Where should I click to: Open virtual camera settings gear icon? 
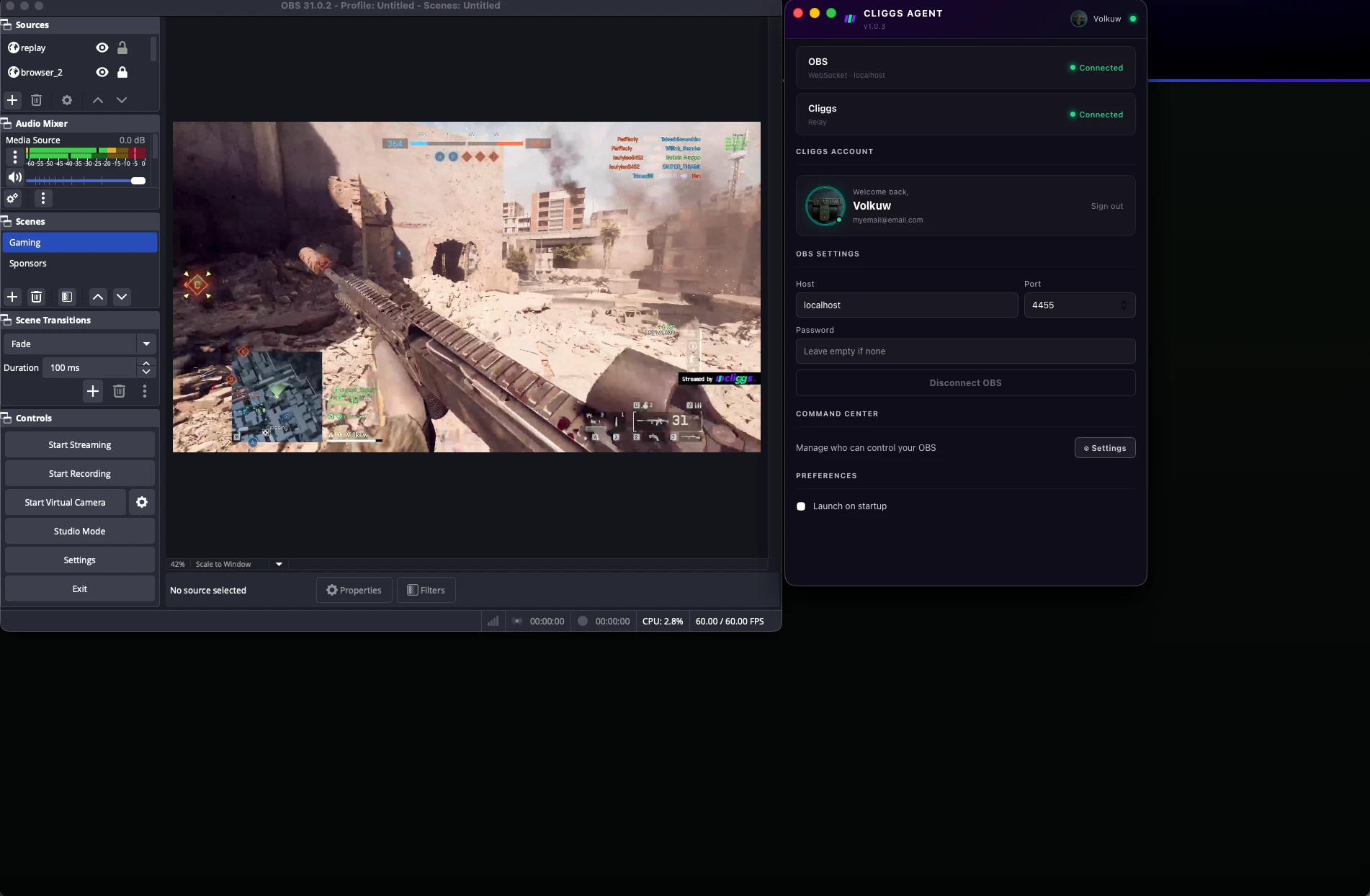[x=142, y=503]
